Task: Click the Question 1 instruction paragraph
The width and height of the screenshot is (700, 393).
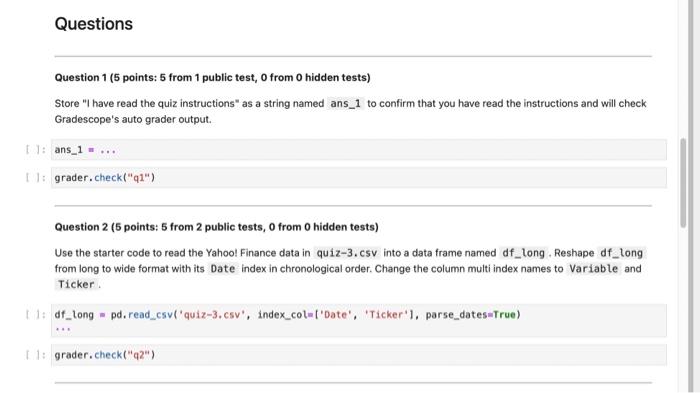Action: click(350, 111)
